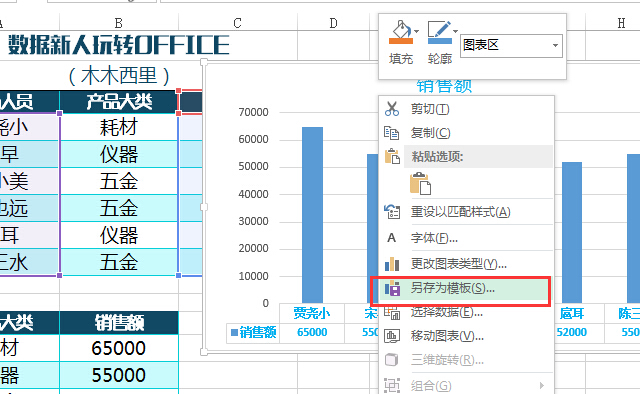The image size is (640, 394).
Task: Choose 复制(C) from context menu
Action: 431,133
